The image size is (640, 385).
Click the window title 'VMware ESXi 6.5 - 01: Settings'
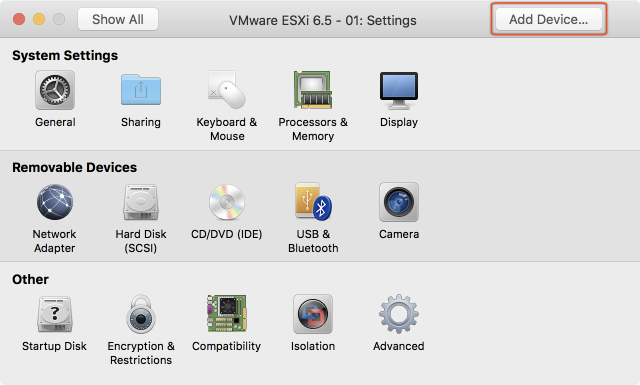click(322, 20)
